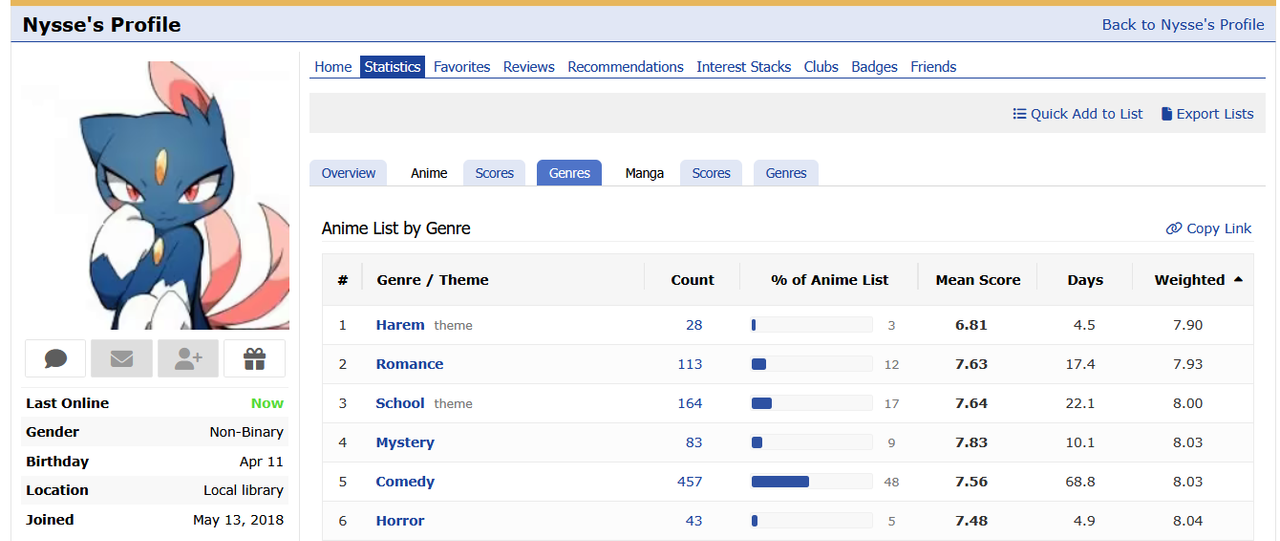Sort the table by Count header
Image resolution: width=1280 pixels, height=541 pixels.
[692, 280]
